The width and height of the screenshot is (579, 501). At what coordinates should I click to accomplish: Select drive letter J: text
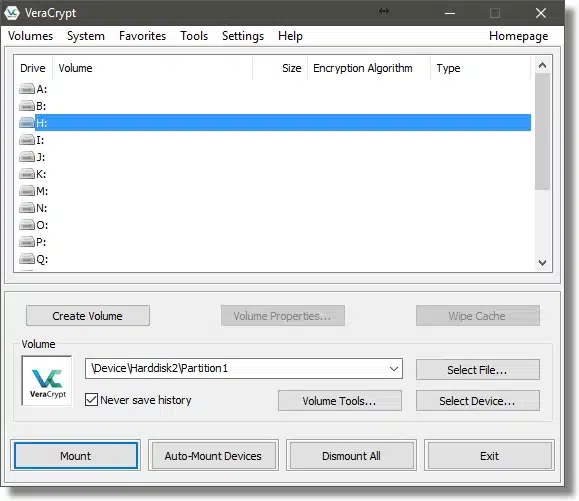click(41, 157)
